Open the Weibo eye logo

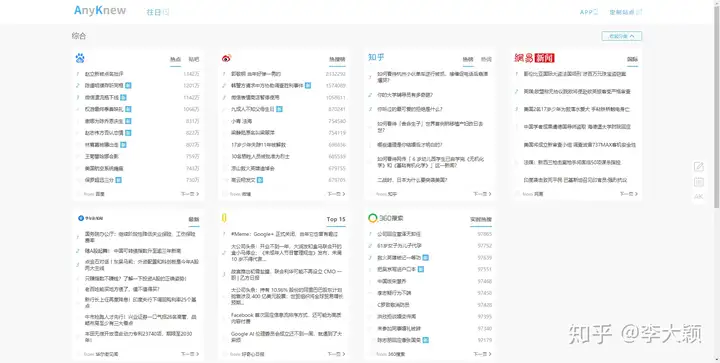pos(226,58)
